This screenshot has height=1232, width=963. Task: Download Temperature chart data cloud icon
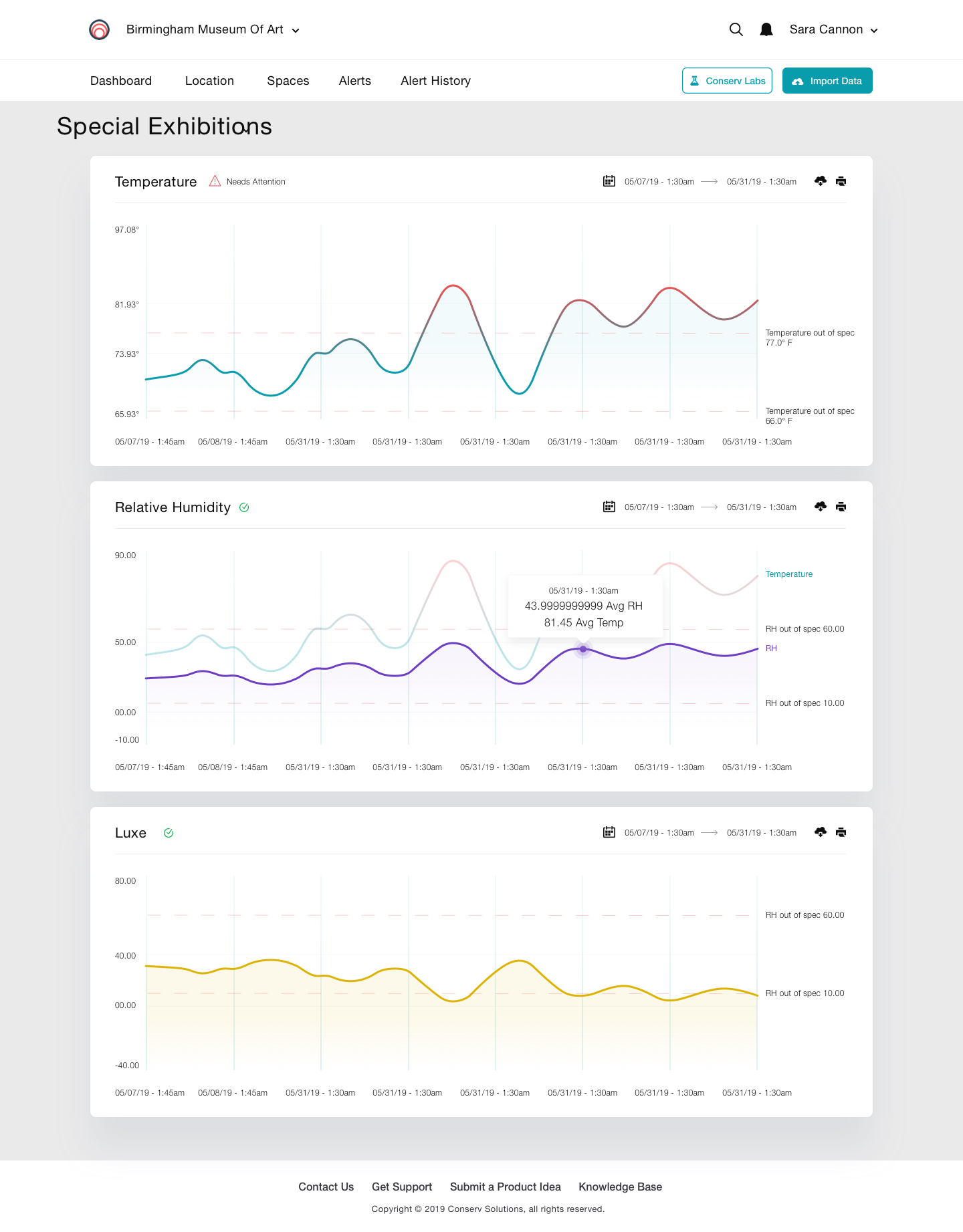(821, 181)
